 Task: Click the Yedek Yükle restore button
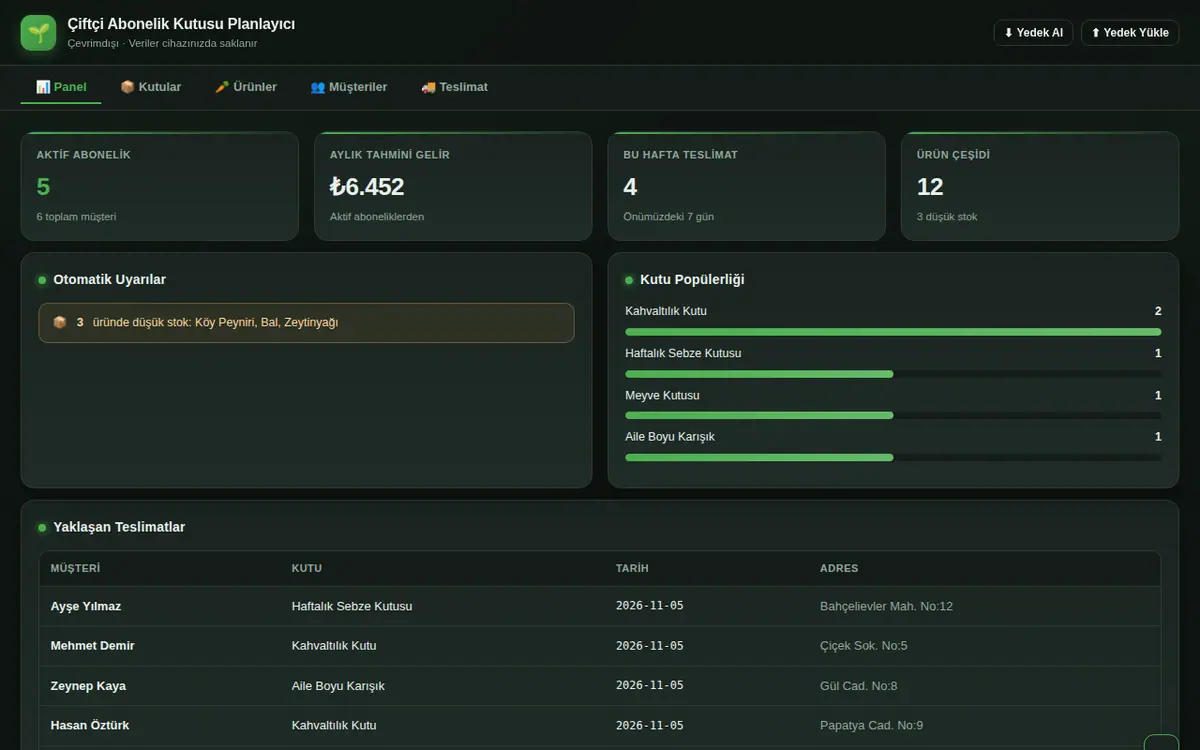pos(1130,33)
